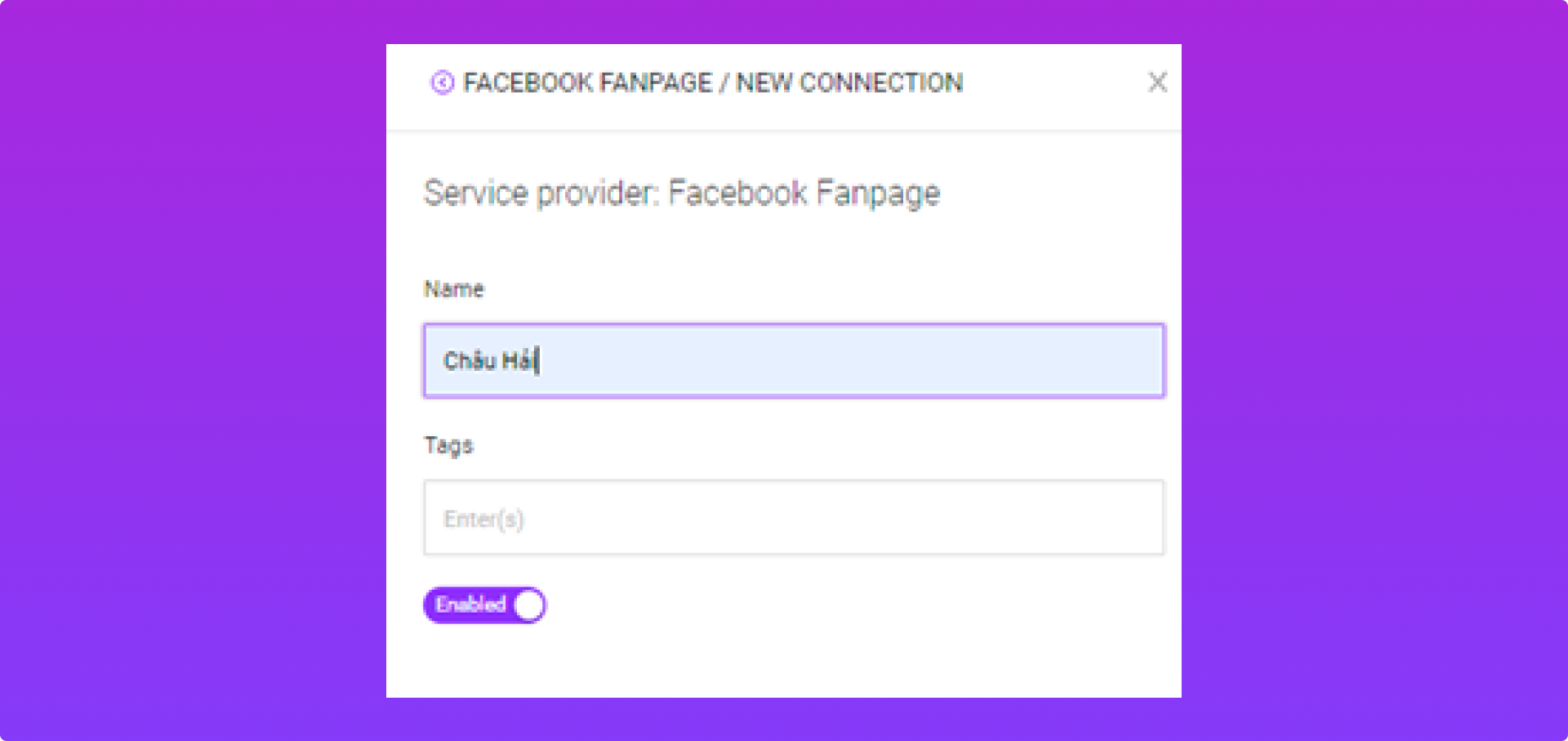This screenshot has width=1568, height=741.
Task: Click into the Tags input field
Action: pos(793,518)
